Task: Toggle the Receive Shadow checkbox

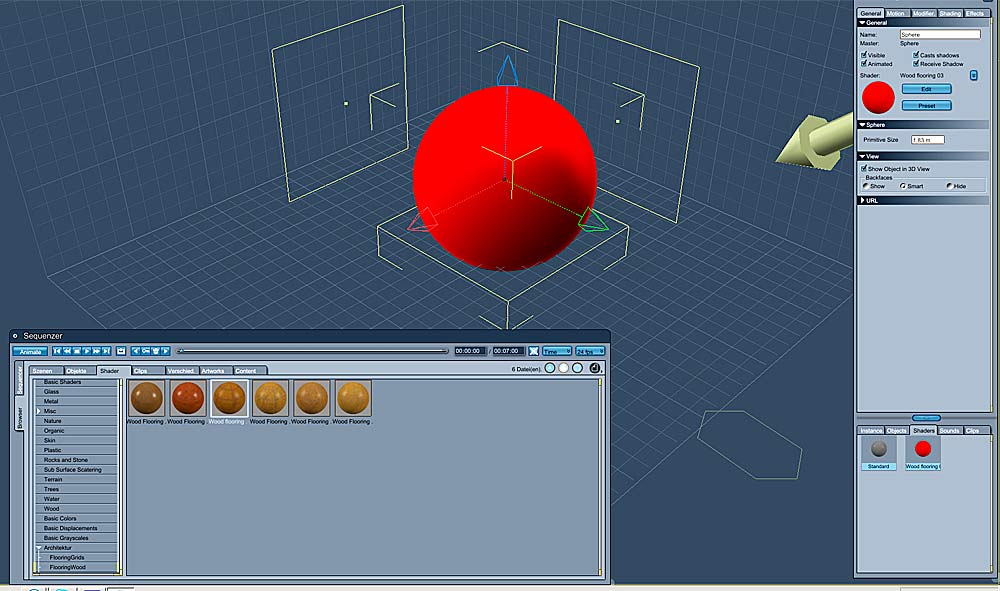Action: [916, 64]
